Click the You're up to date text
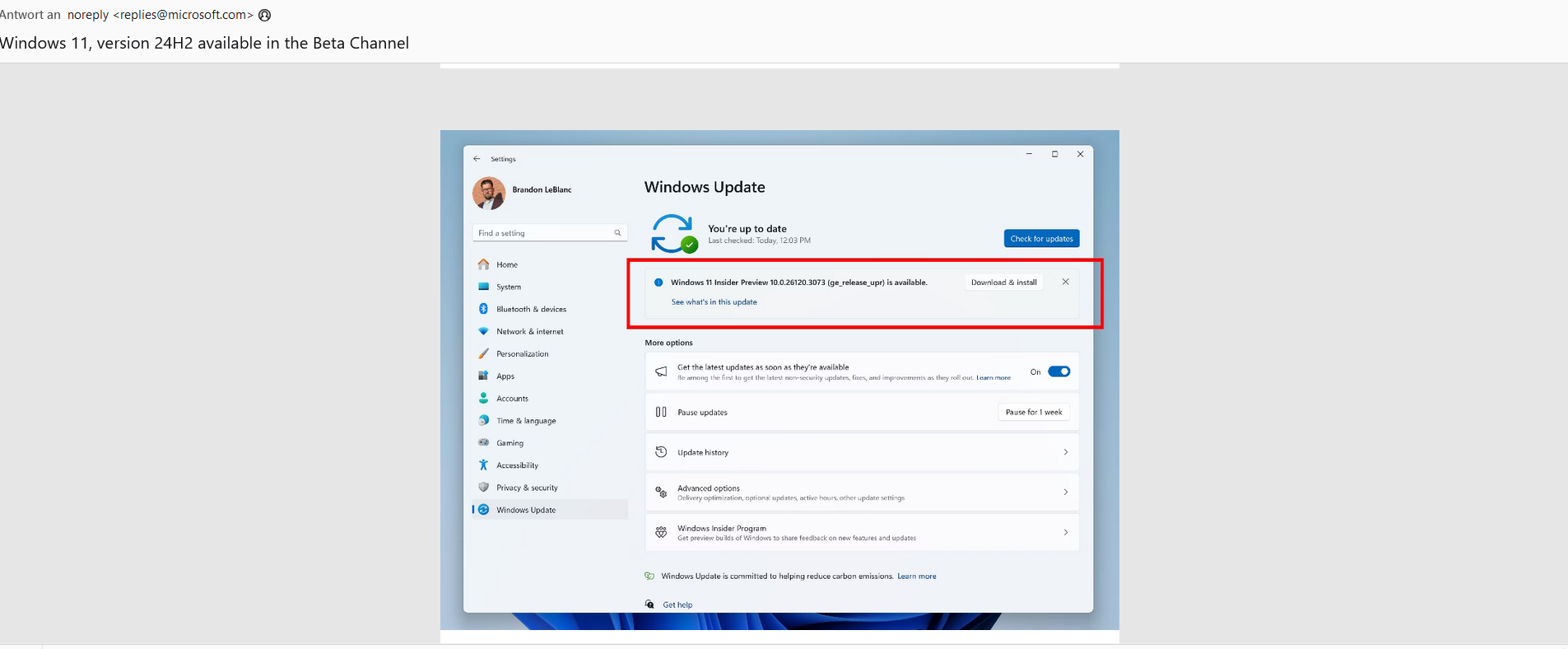The image size is (1568, 649). pos(747,229)
